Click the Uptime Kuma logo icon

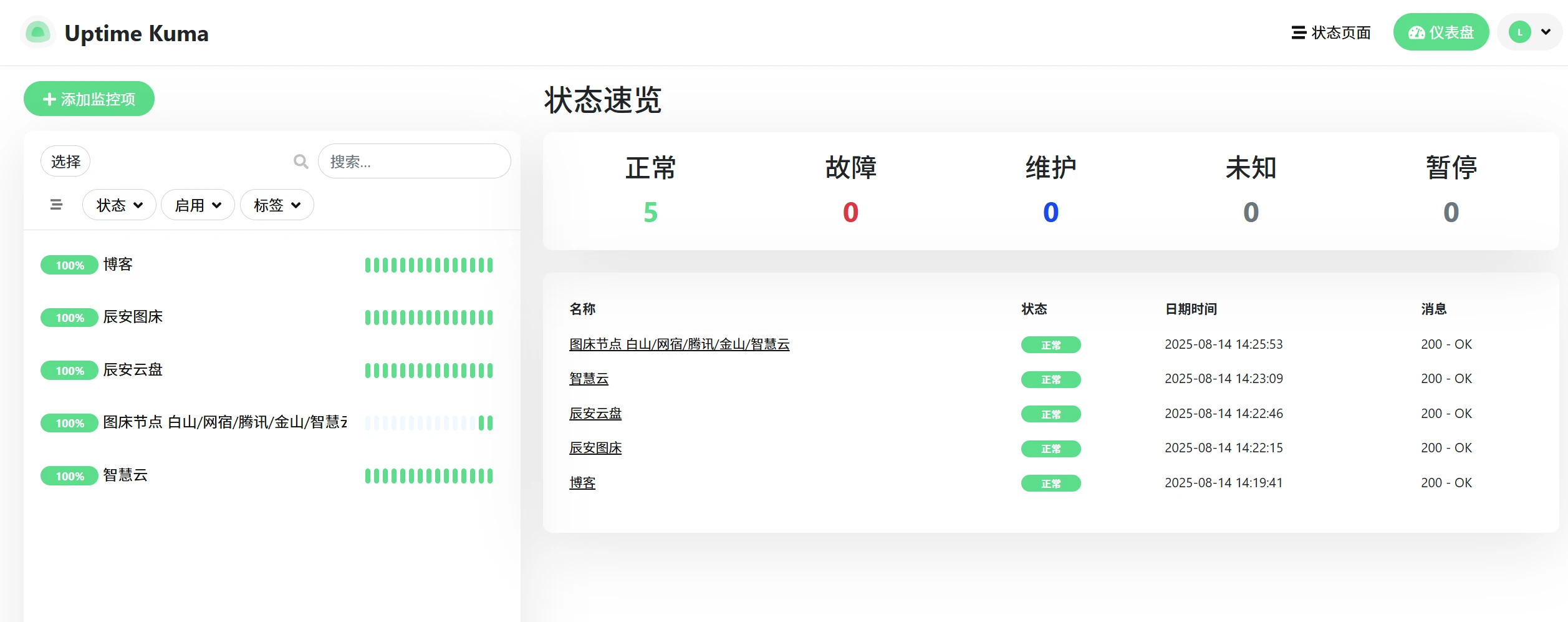point(38,32)
